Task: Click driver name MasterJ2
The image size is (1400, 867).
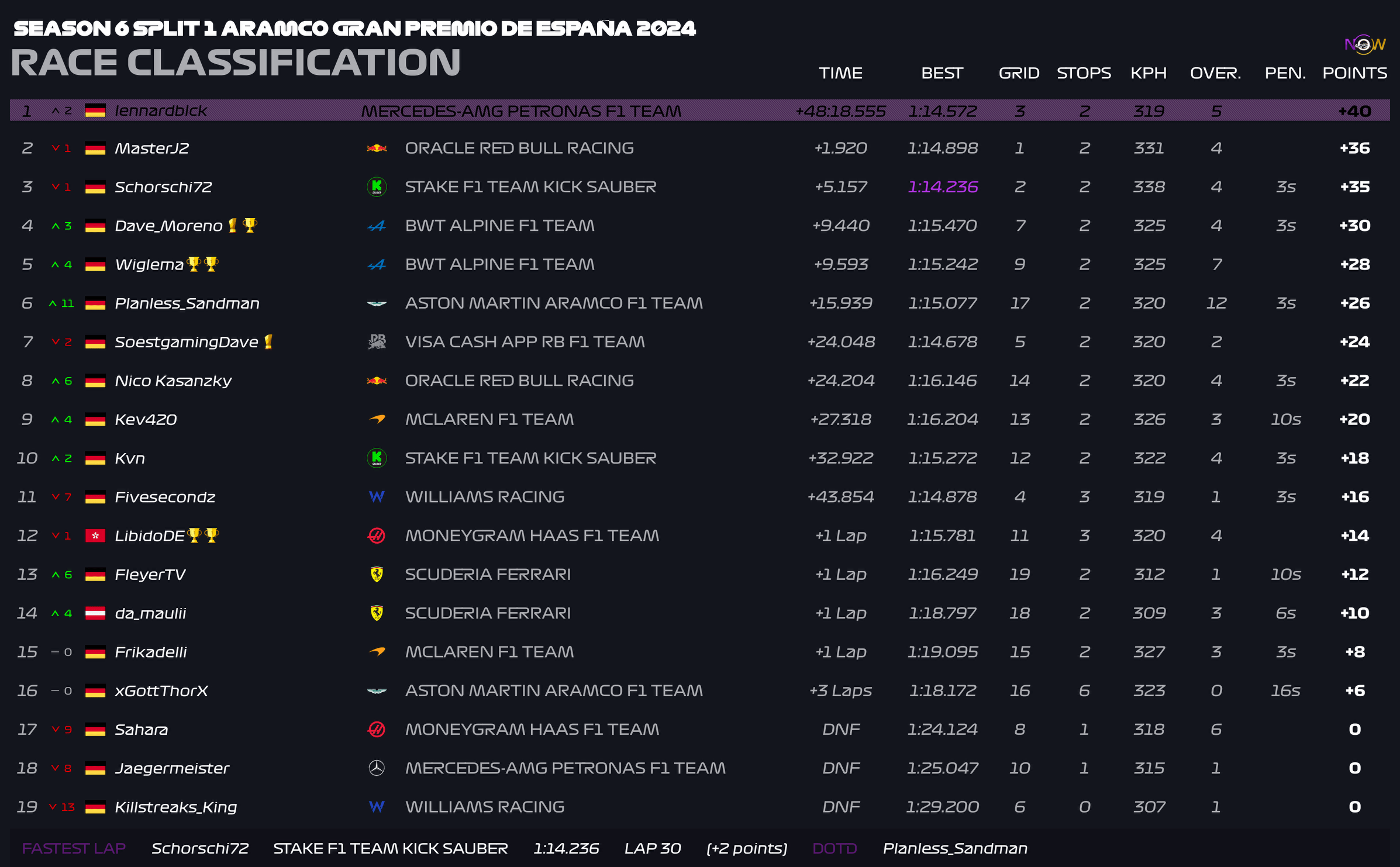Action: (x=152, y=148)
